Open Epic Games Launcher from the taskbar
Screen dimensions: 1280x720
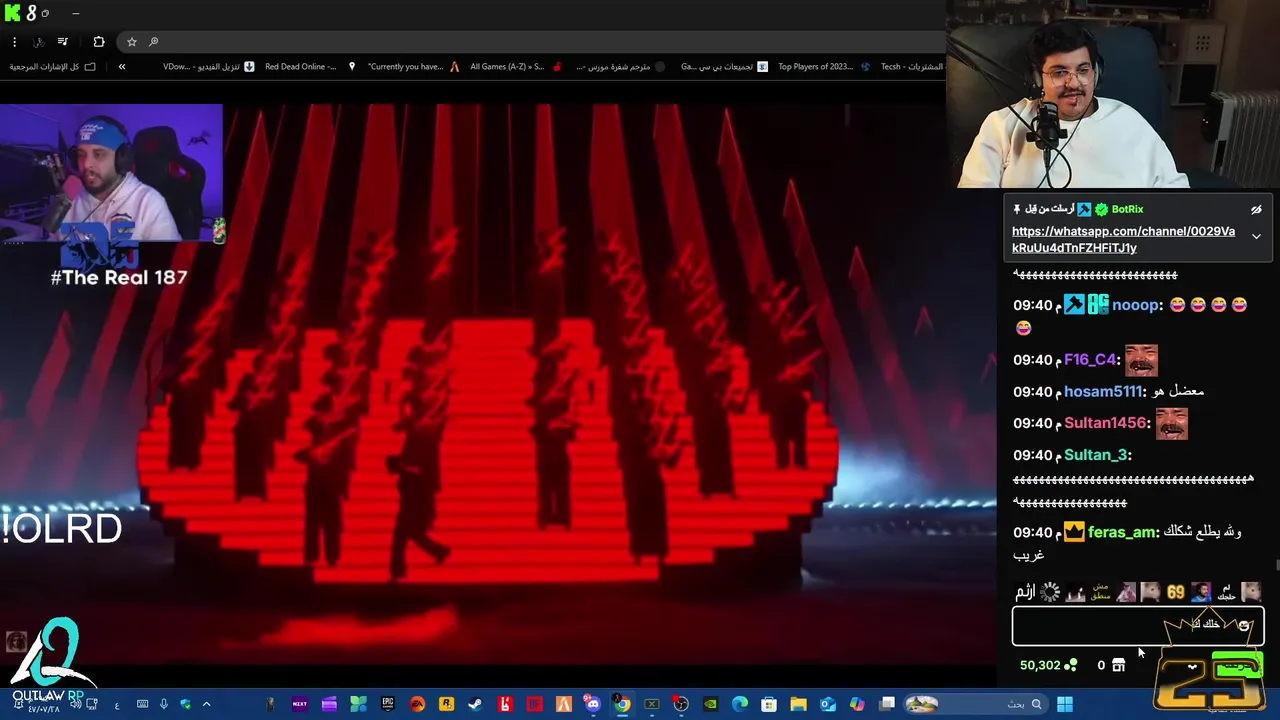(x=388, y=705)
